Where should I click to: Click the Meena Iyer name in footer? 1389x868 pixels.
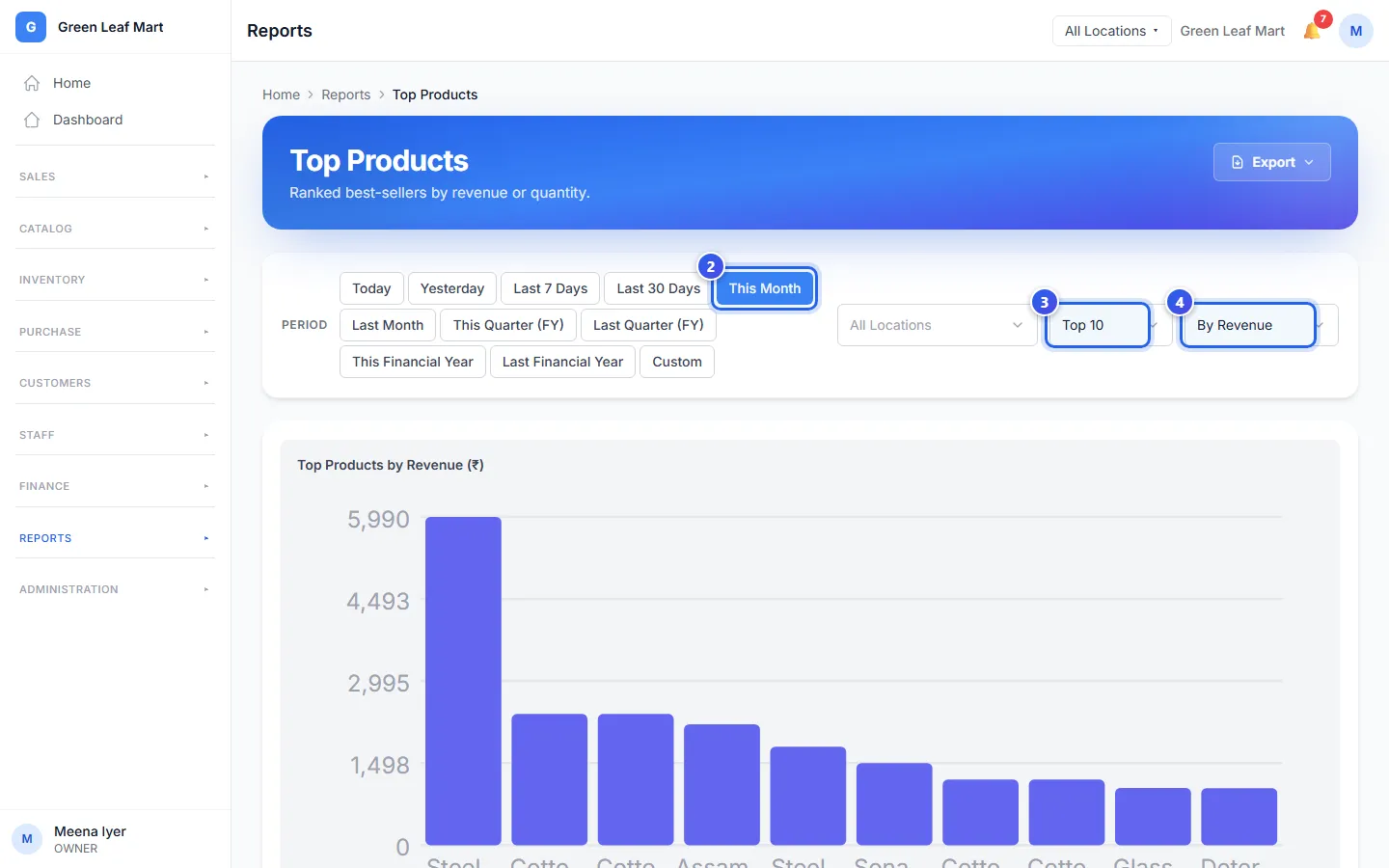click(x=90, y=831)
